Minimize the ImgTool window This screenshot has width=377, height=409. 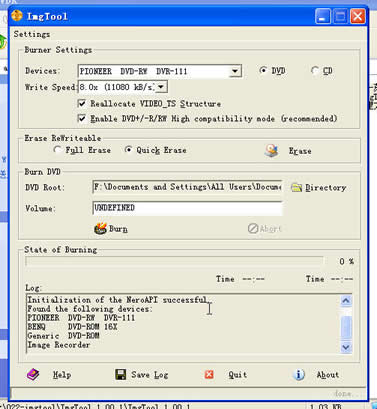point(323,16)
